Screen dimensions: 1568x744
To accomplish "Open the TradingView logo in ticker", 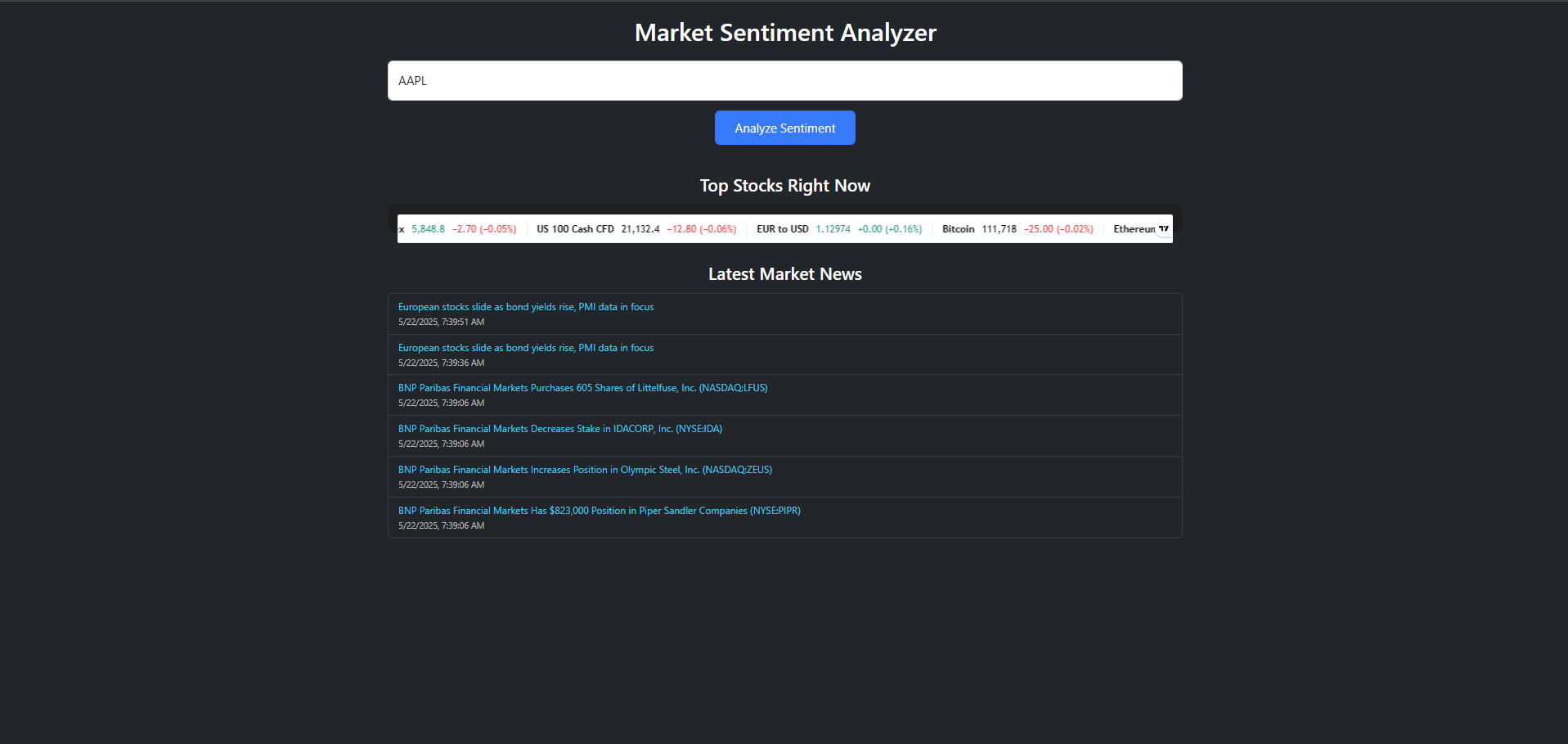I will 1163,229.
